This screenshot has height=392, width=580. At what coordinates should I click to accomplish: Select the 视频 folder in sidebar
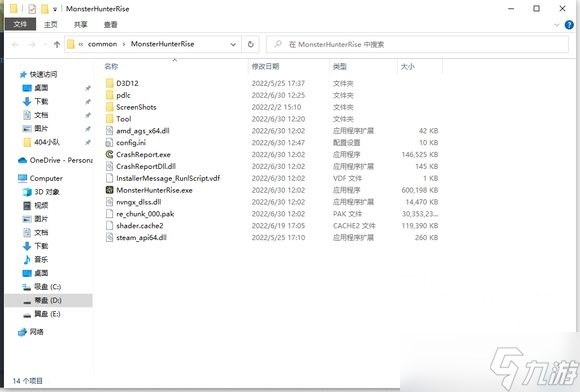(41, 205)
